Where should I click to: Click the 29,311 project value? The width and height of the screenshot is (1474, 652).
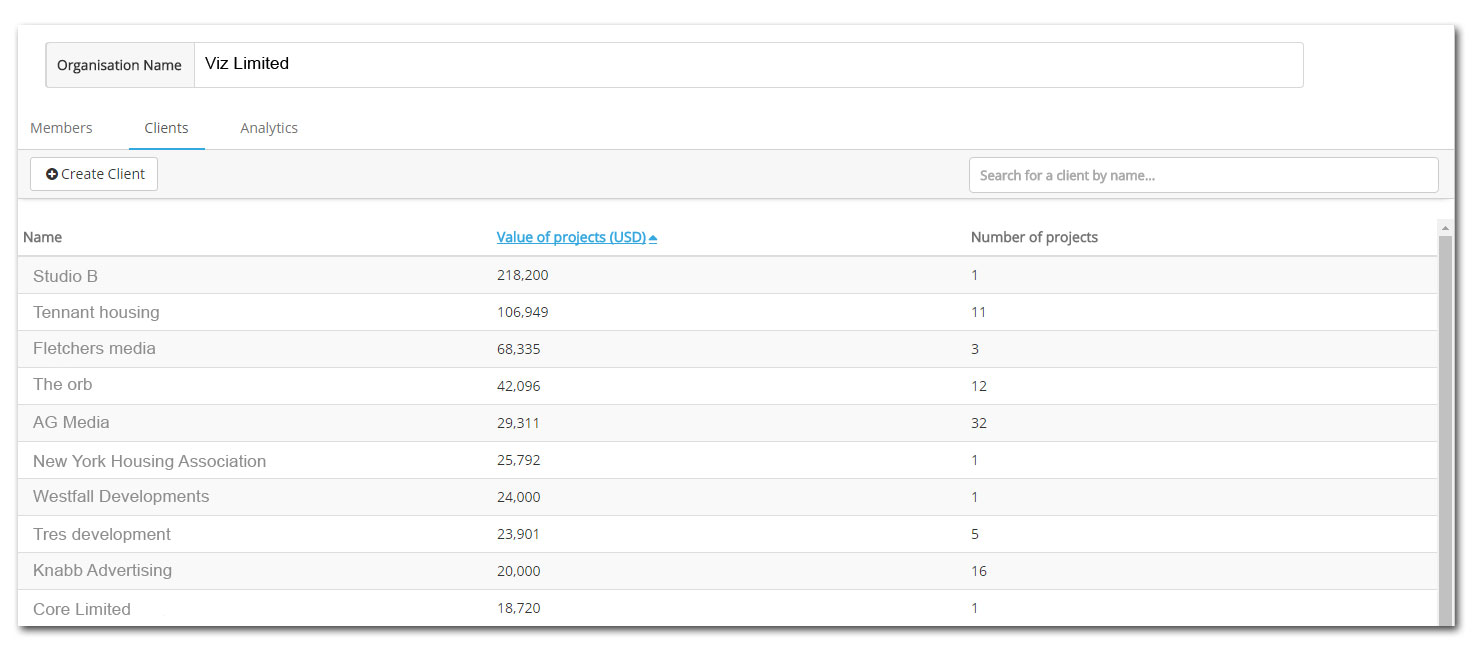tap(518, 423)
